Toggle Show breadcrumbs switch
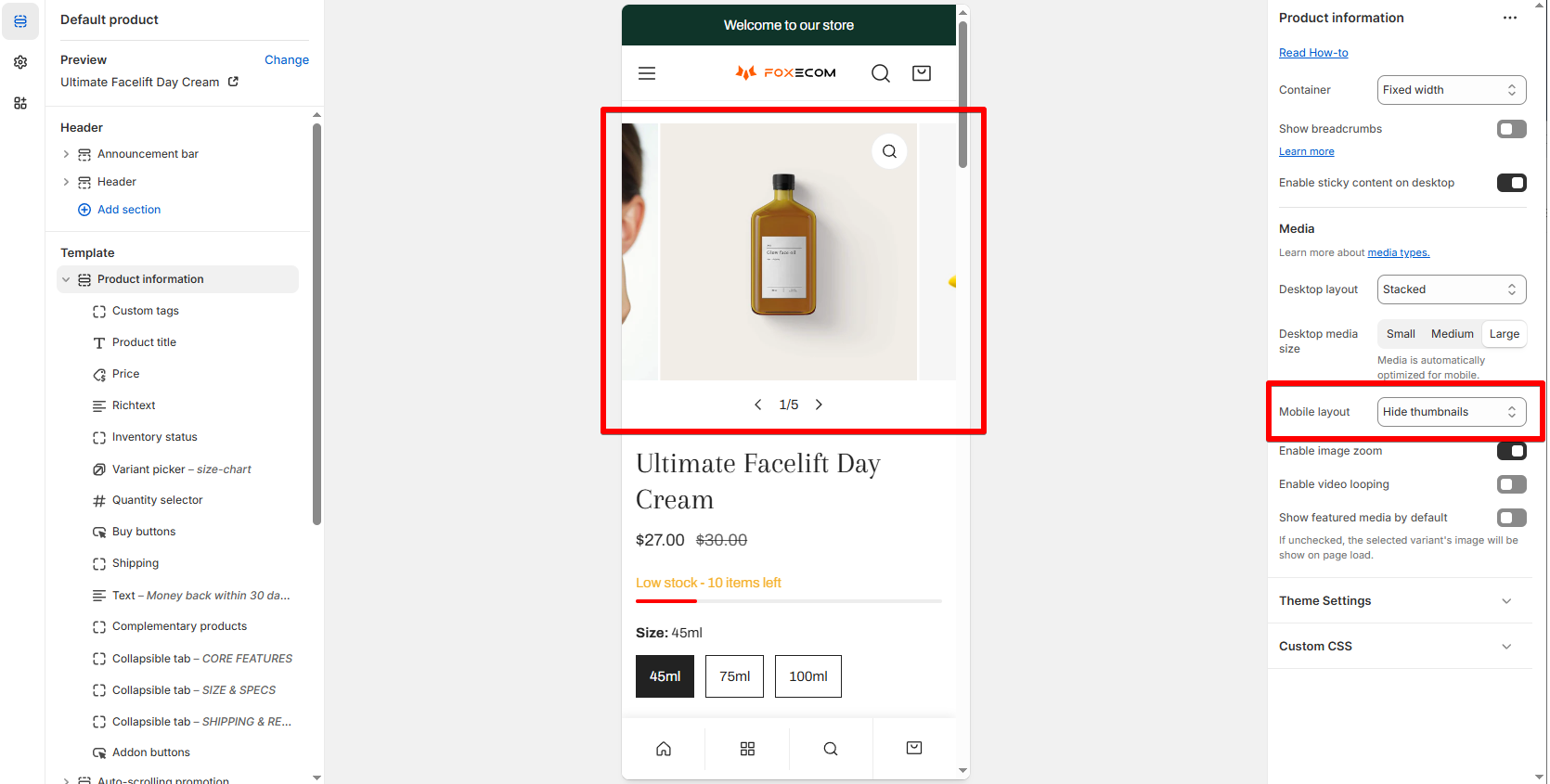The image size is (1550, 784). pyautogui.click(x=1511, y=129)
